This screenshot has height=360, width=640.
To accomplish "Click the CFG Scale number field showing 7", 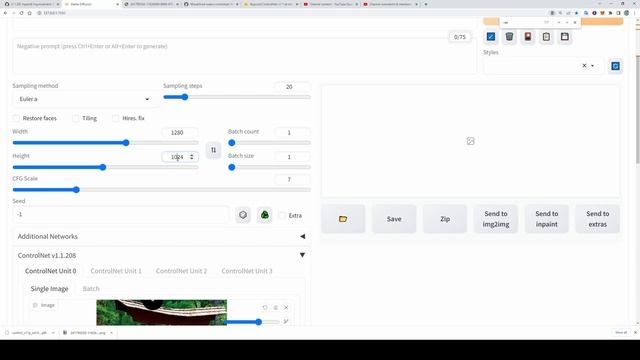I will (292, 180).
